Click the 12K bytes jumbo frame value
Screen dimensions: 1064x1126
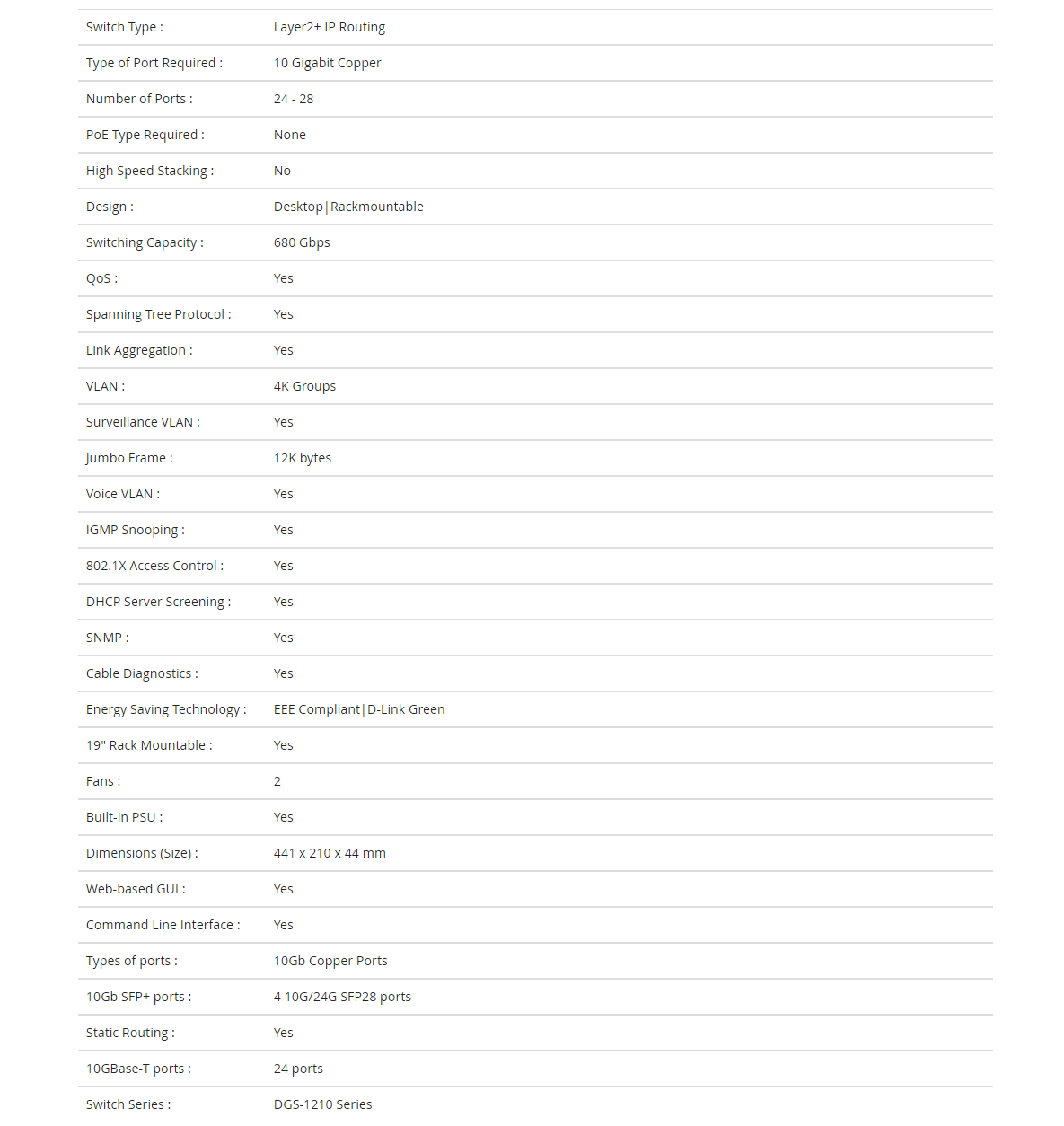click(303, 458)
